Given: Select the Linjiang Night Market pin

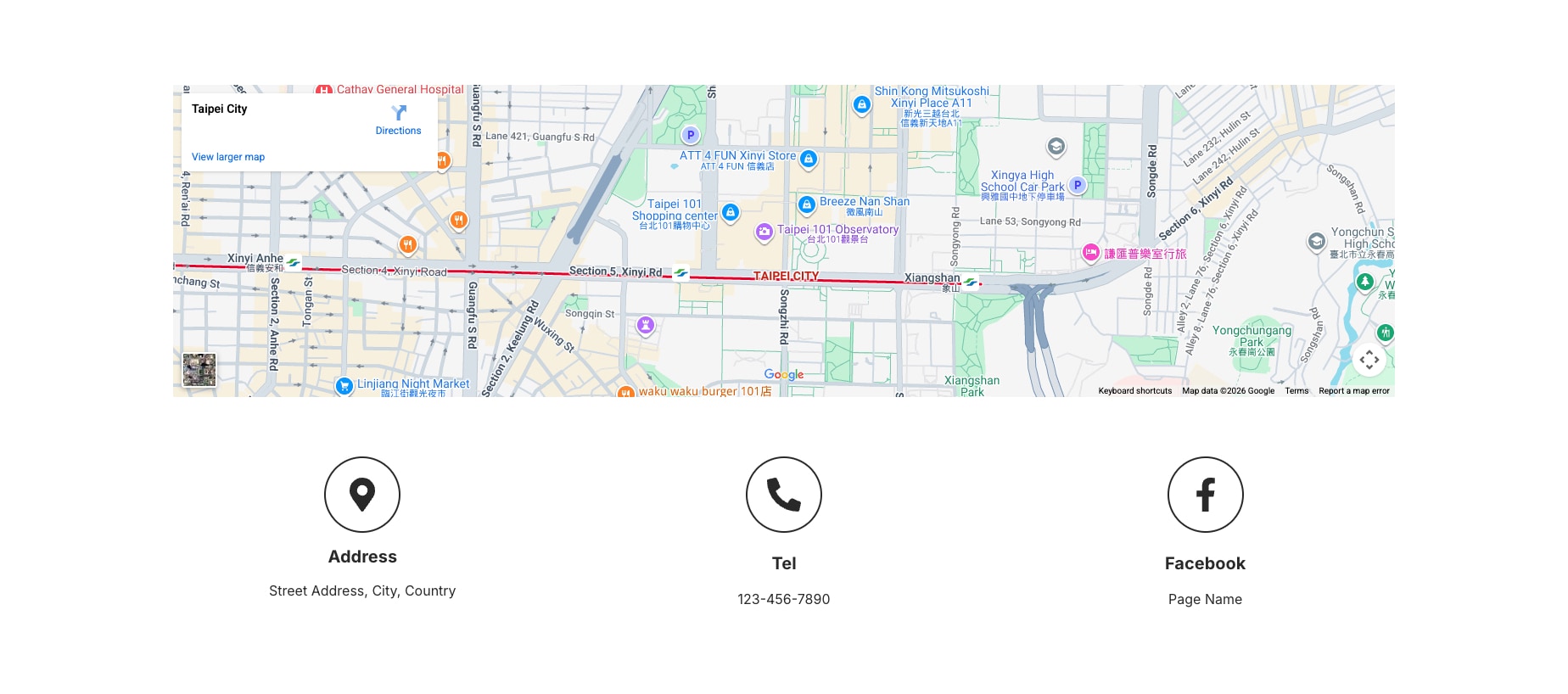Looking at the screenshot, I should (344, 386).
